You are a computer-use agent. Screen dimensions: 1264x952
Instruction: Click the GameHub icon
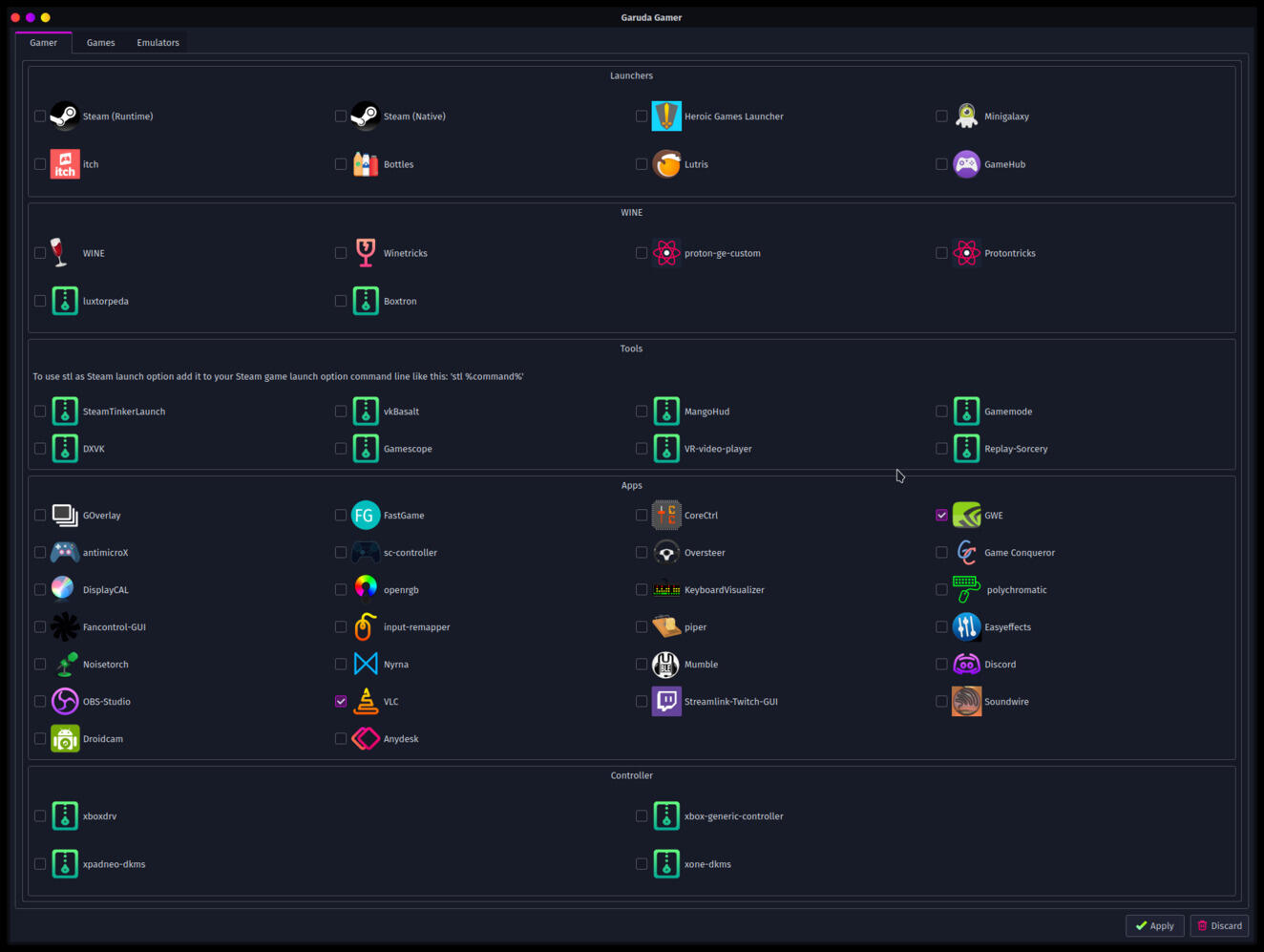tap(967, 164)
